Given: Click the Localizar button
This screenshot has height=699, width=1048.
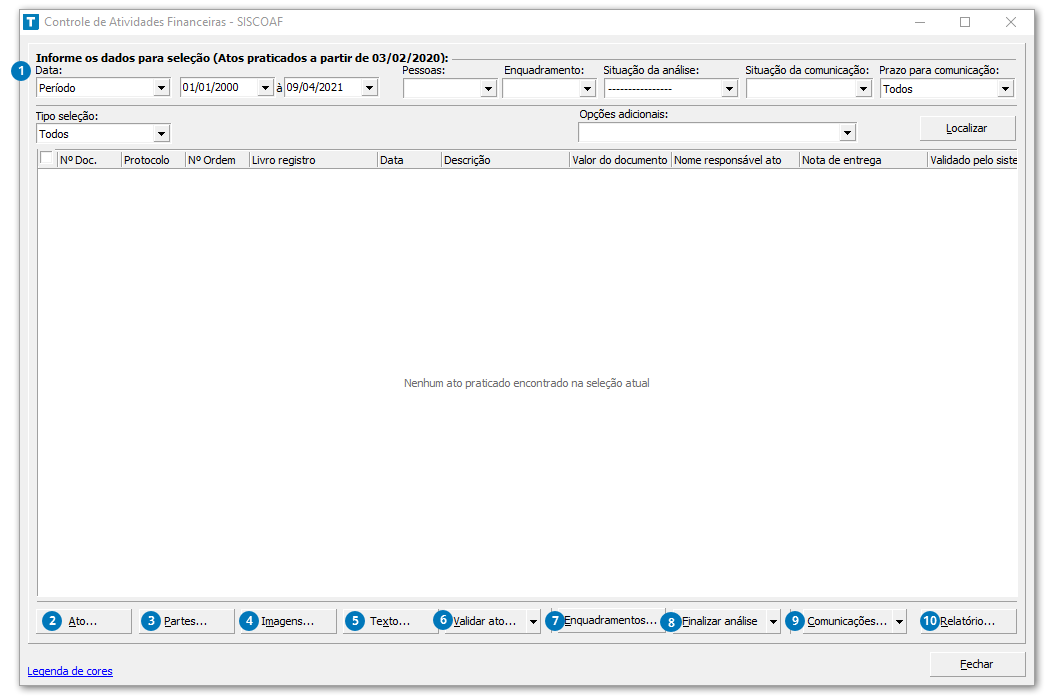Looking at the screenshot, I should click(967, 128).
